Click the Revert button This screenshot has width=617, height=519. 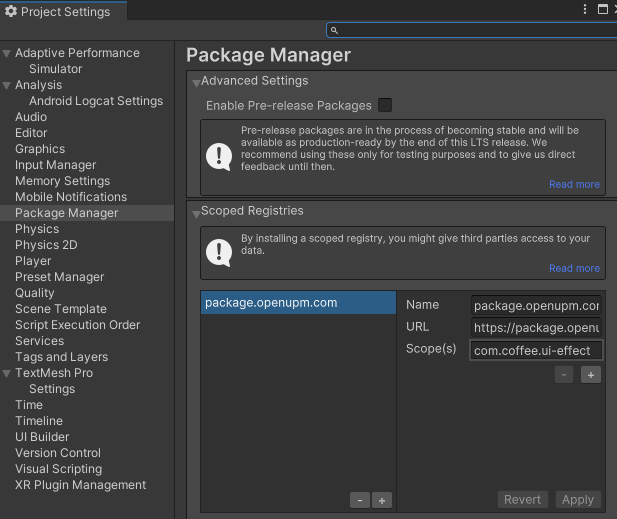click(523, 500)
